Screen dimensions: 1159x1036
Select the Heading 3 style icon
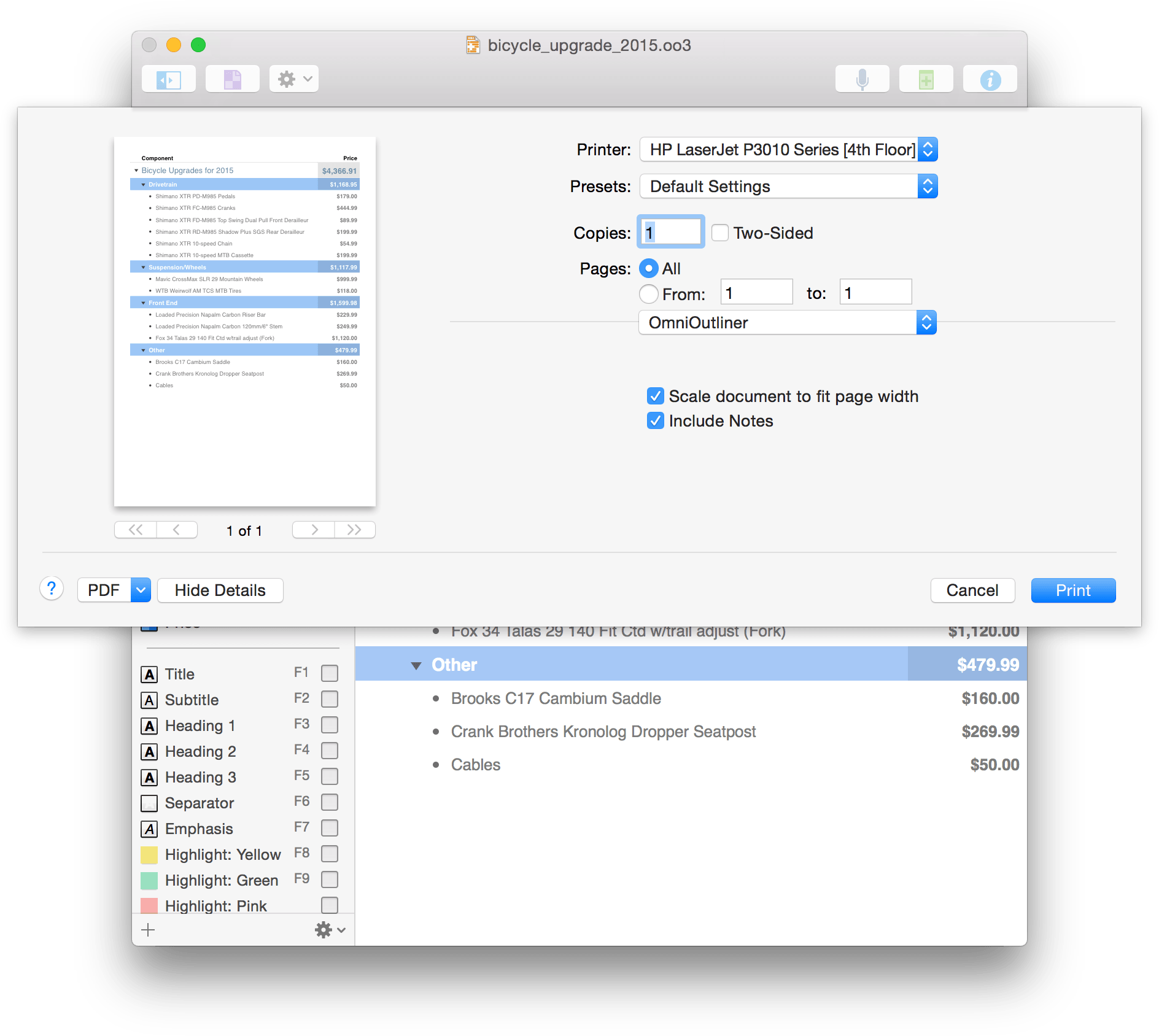tap(149, 777)
